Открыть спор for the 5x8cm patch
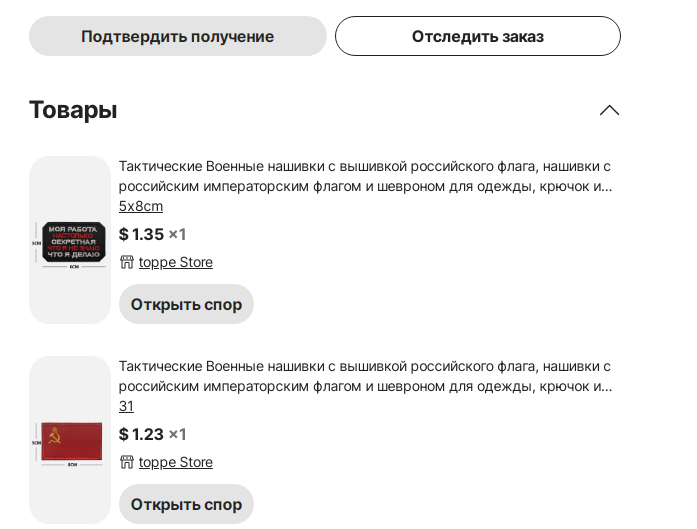The image size is (697, 529). 186,304
